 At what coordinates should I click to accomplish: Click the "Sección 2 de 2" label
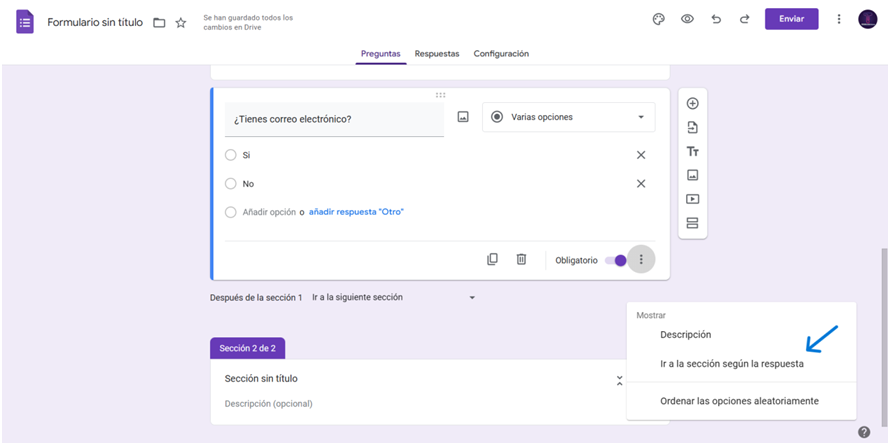pyautogui.click(x=247, y=348)
